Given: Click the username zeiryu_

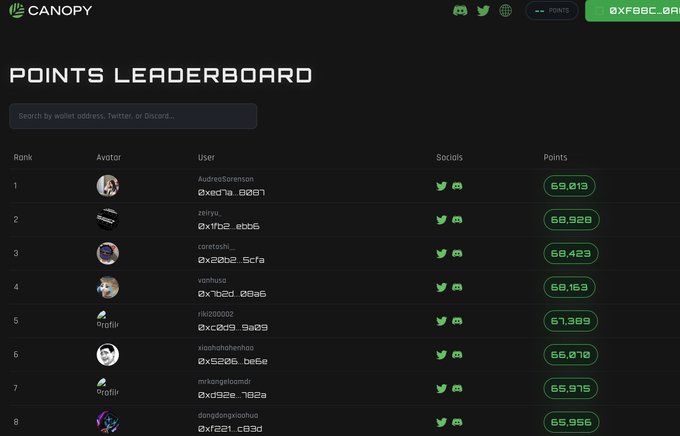Looking at the screenshot, I should coord(209,213).
